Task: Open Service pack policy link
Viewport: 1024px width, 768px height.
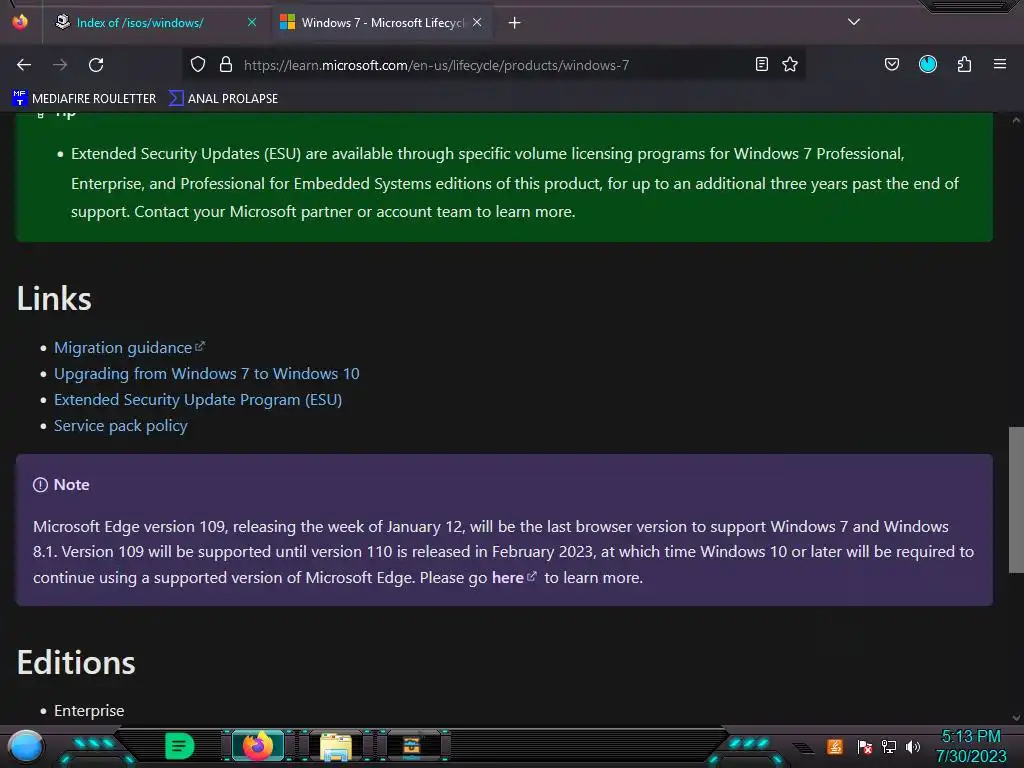Action: click(x=121, y=426)
